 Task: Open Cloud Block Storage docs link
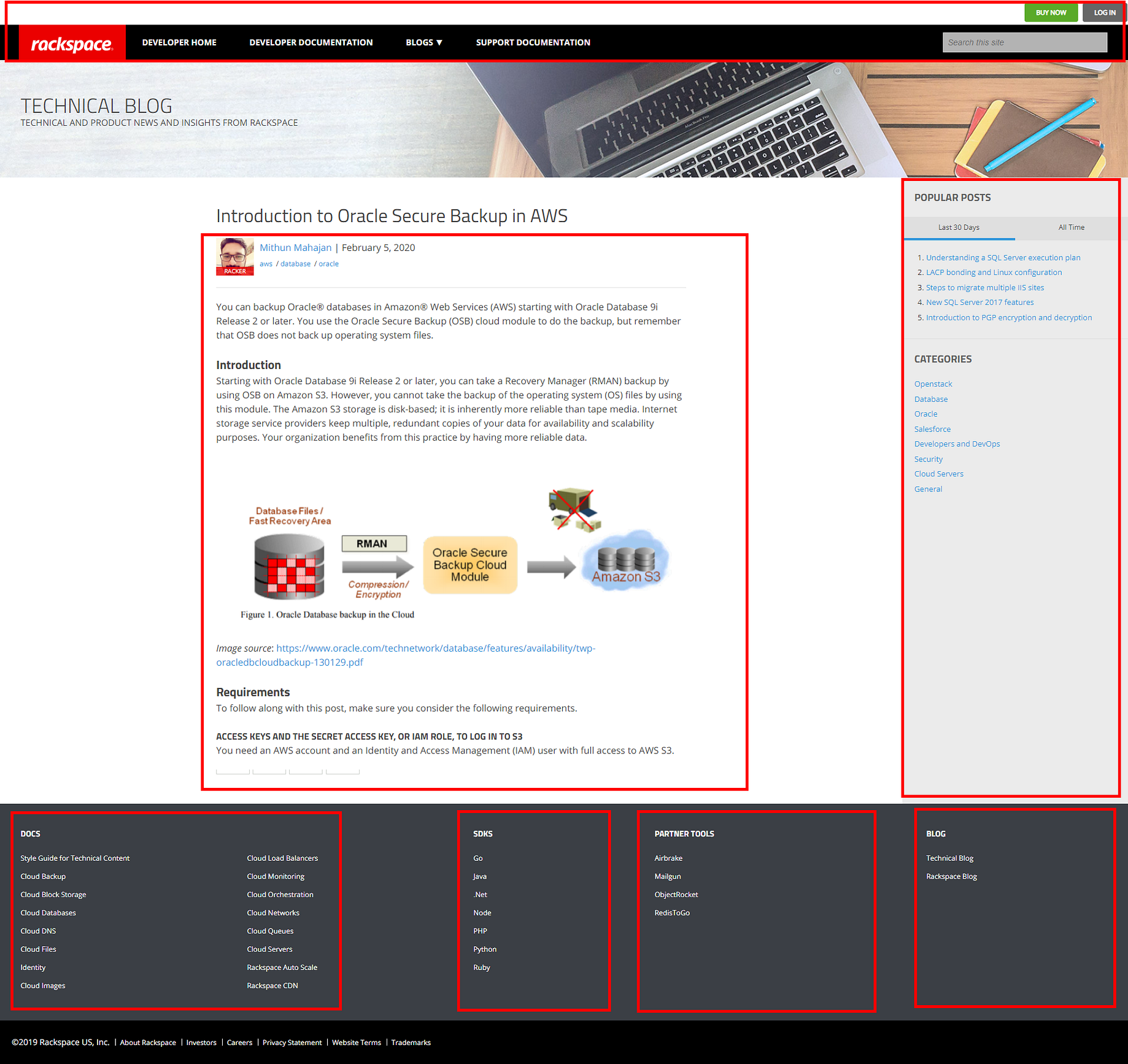click(53, 895)
